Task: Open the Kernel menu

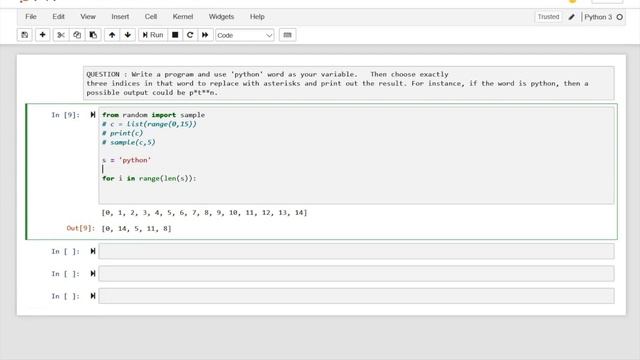Action: click(182, 17)
